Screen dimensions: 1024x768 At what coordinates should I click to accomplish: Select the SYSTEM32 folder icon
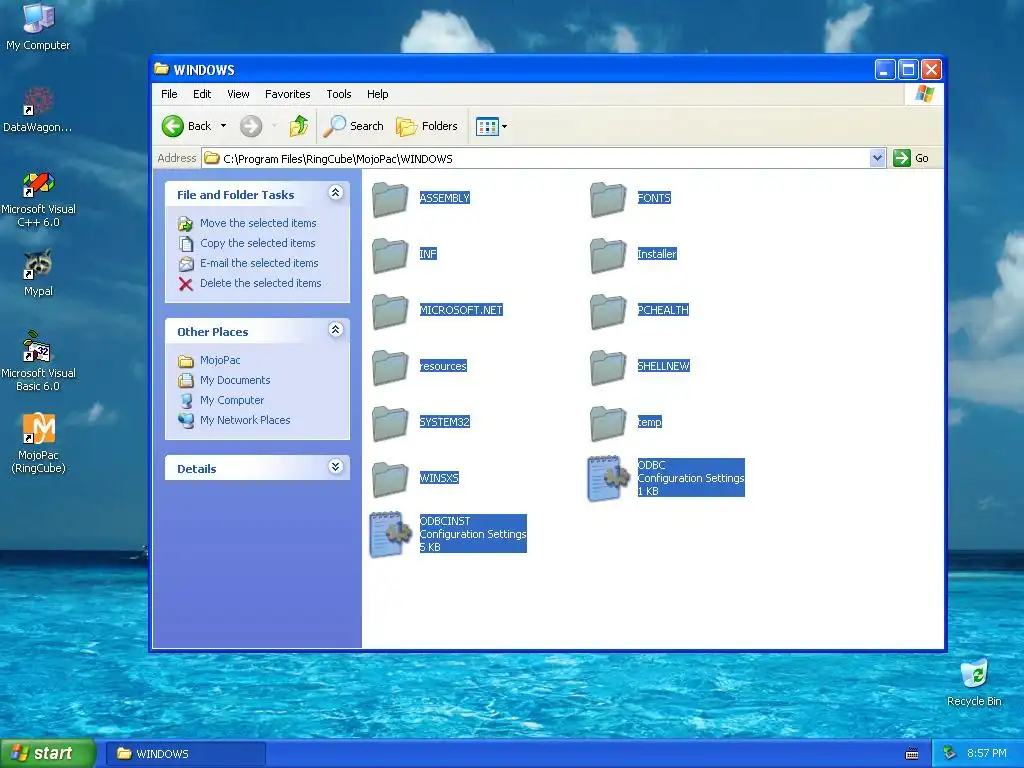click(390, 423)
